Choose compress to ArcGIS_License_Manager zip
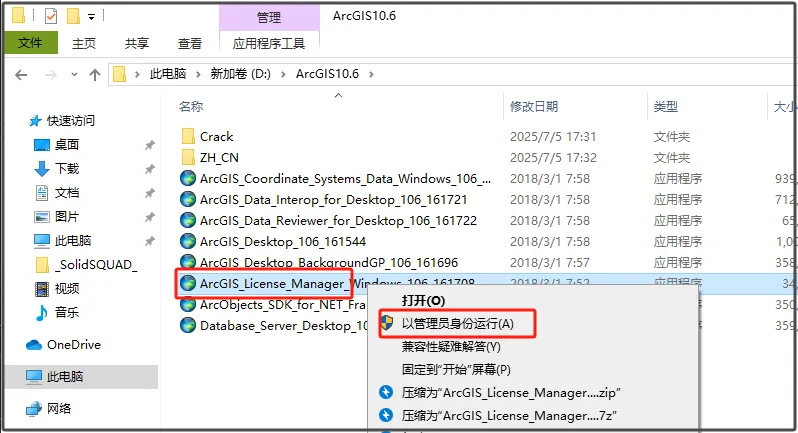This screenshot has height=433, width=798. [511, 392]
